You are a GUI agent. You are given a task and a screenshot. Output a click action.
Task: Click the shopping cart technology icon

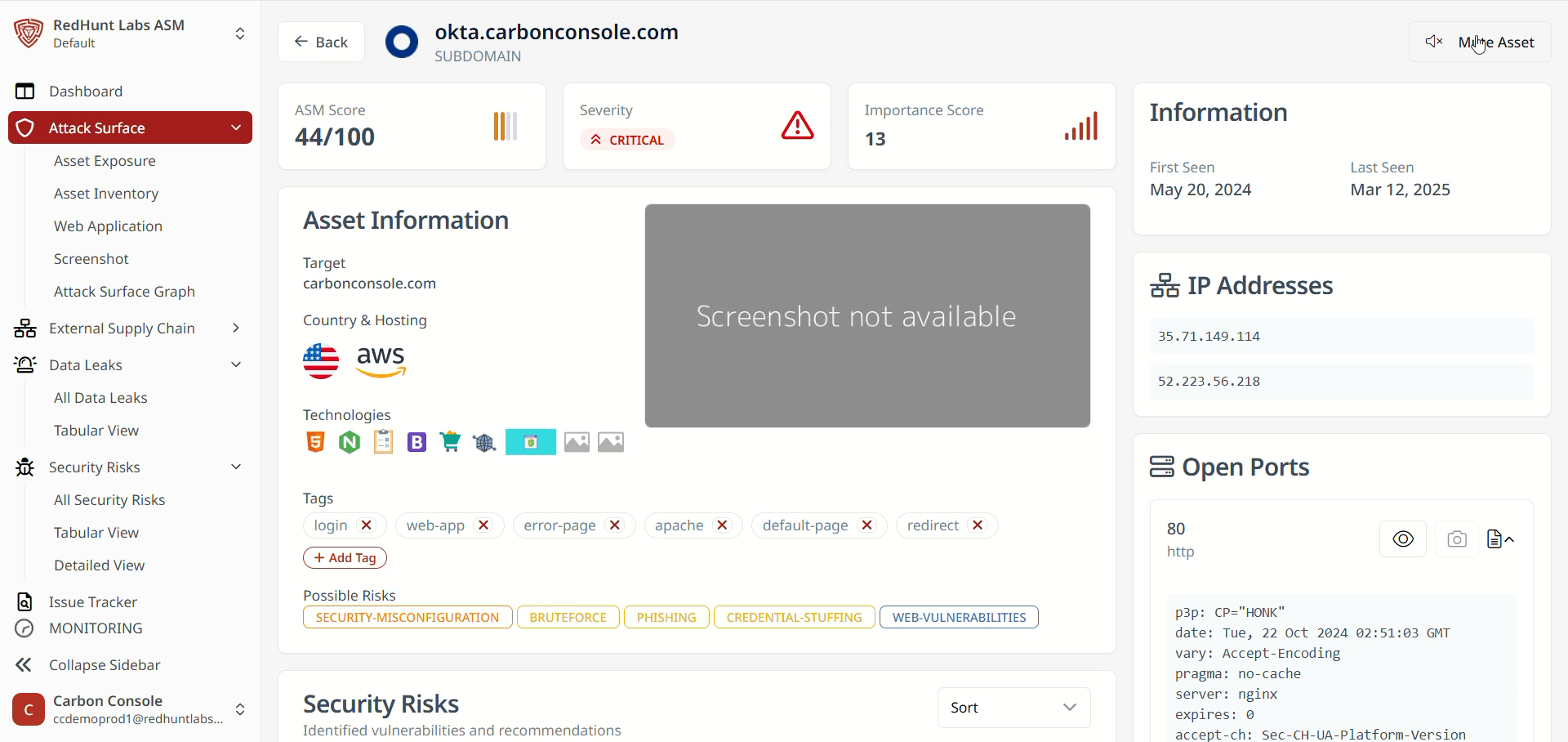pyautogui.click(x=450, y=442)
